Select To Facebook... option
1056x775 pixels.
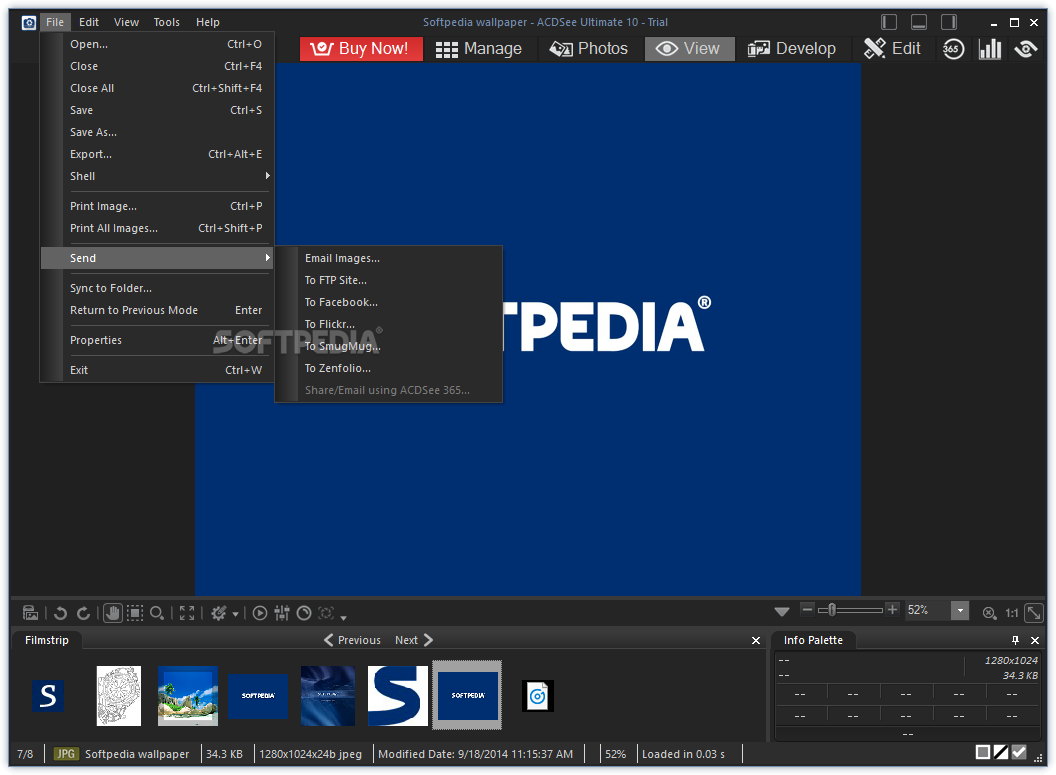[389, 302]
